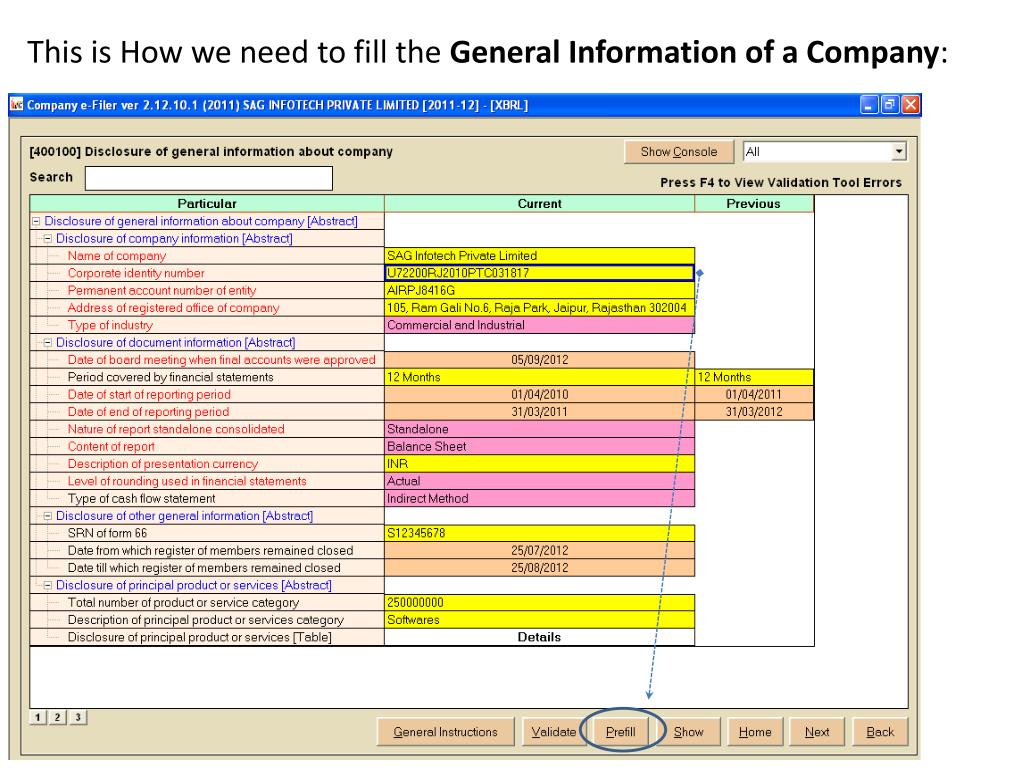
Task: Switch to page tab 2
Action: [x=57, y=717]
